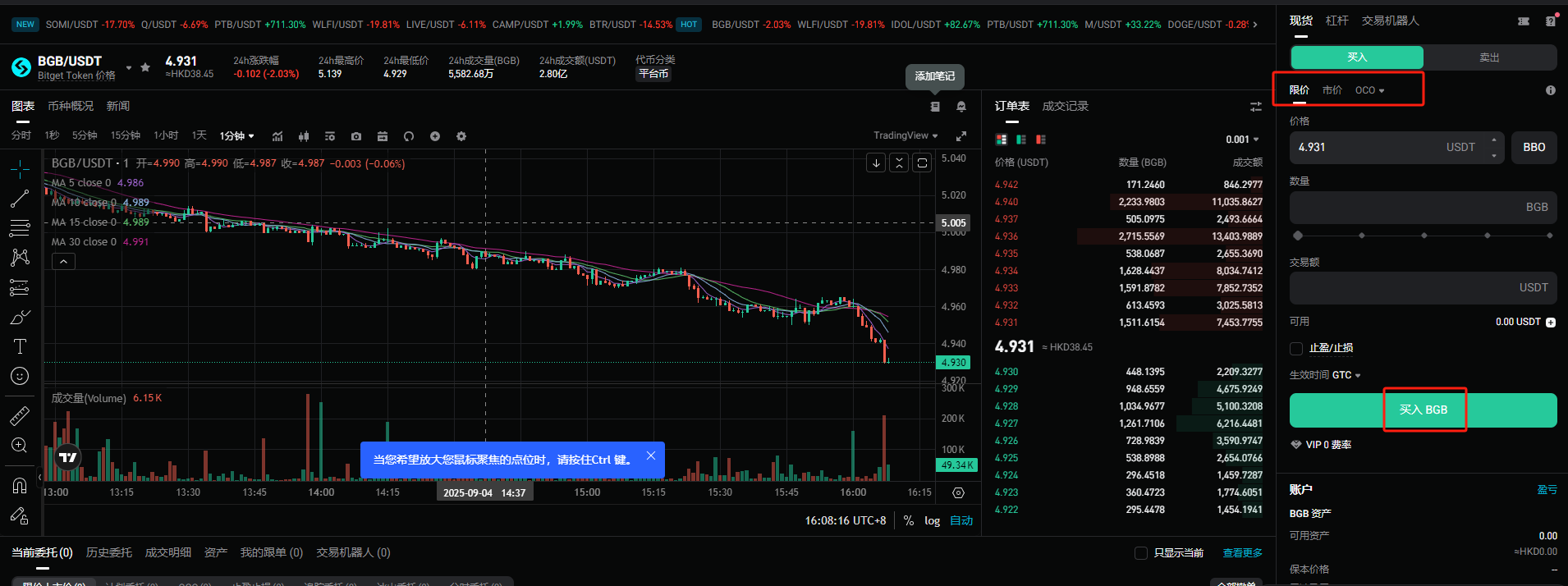Enable the take-profit/stop-loss checkbox
Image resolution: width=1568 pixels, height=586 pixels.
click(1296, 349)
